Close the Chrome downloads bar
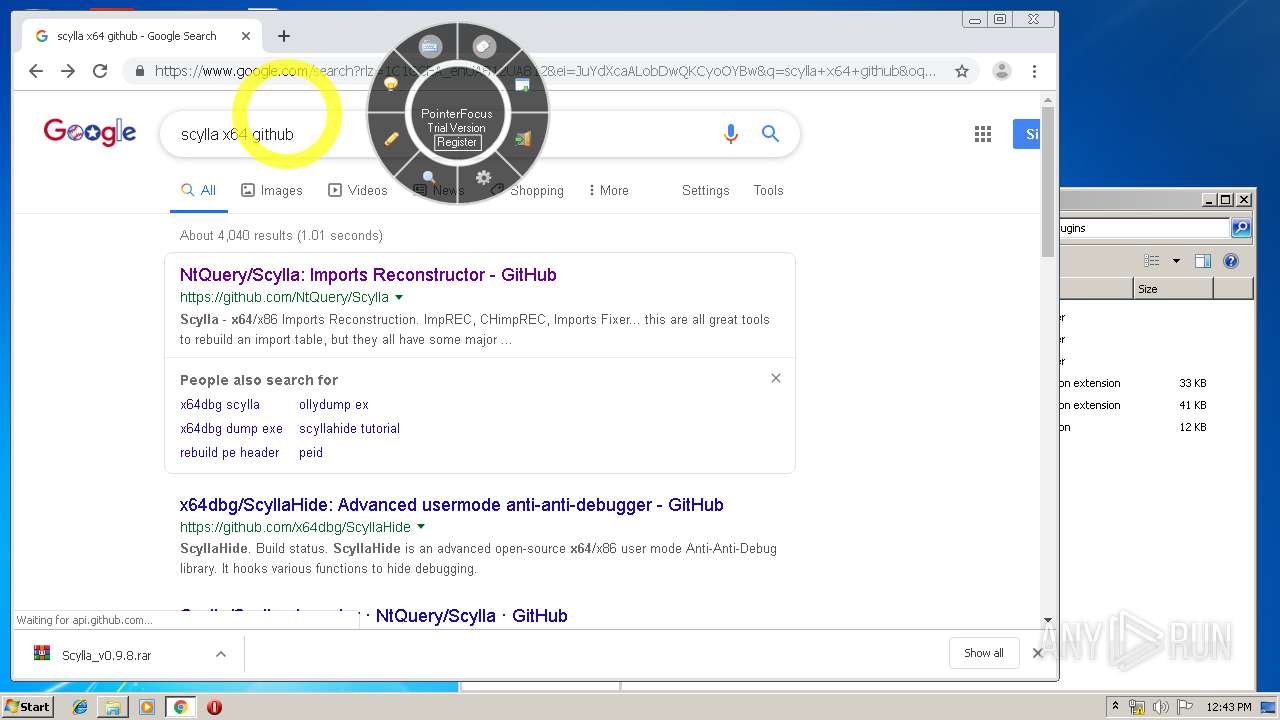Image resolution: width=1280 pixels, height=720 pixels. (x=1037, y=653)
